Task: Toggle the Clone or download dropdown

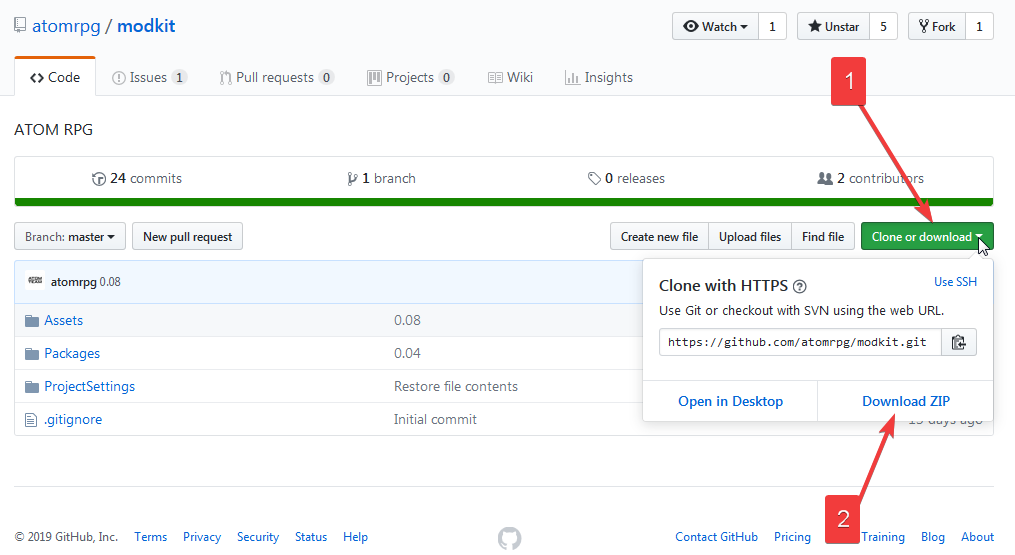Action: [x=927, y=237]
